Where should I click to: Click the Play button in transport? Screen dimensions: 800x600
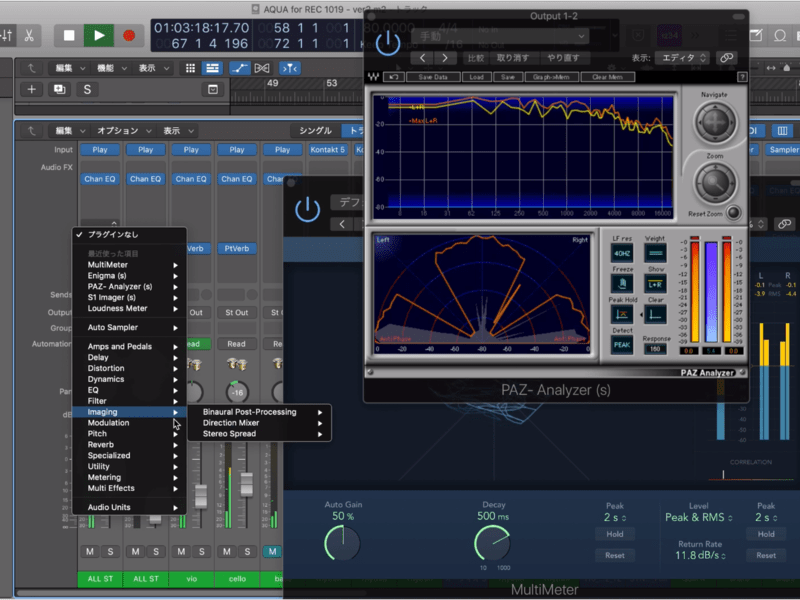pyautogui.click(x=98, y=35)
